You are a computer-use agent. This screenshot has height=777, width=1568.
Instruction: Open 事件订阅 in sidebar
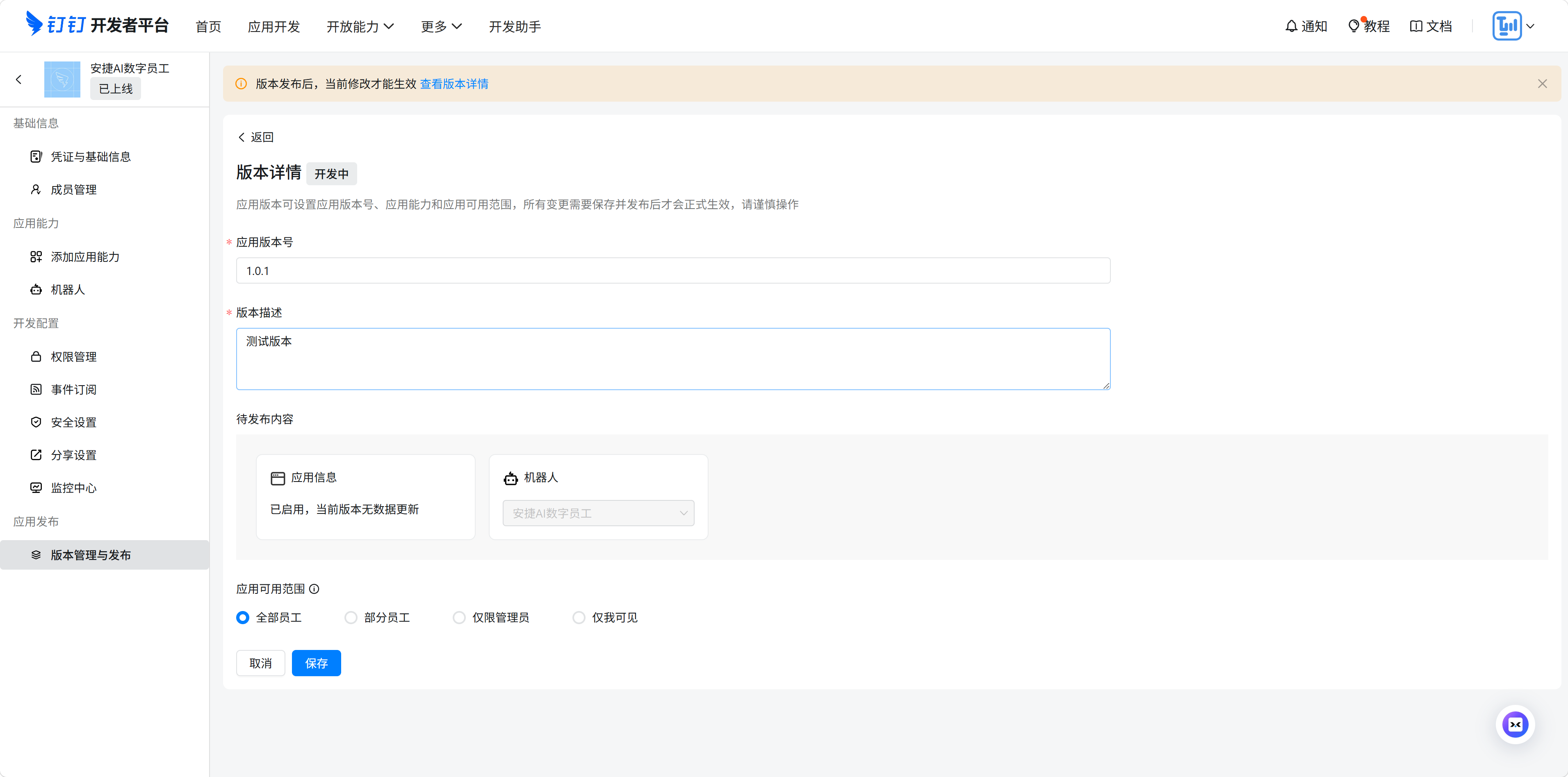coord(105,389)
